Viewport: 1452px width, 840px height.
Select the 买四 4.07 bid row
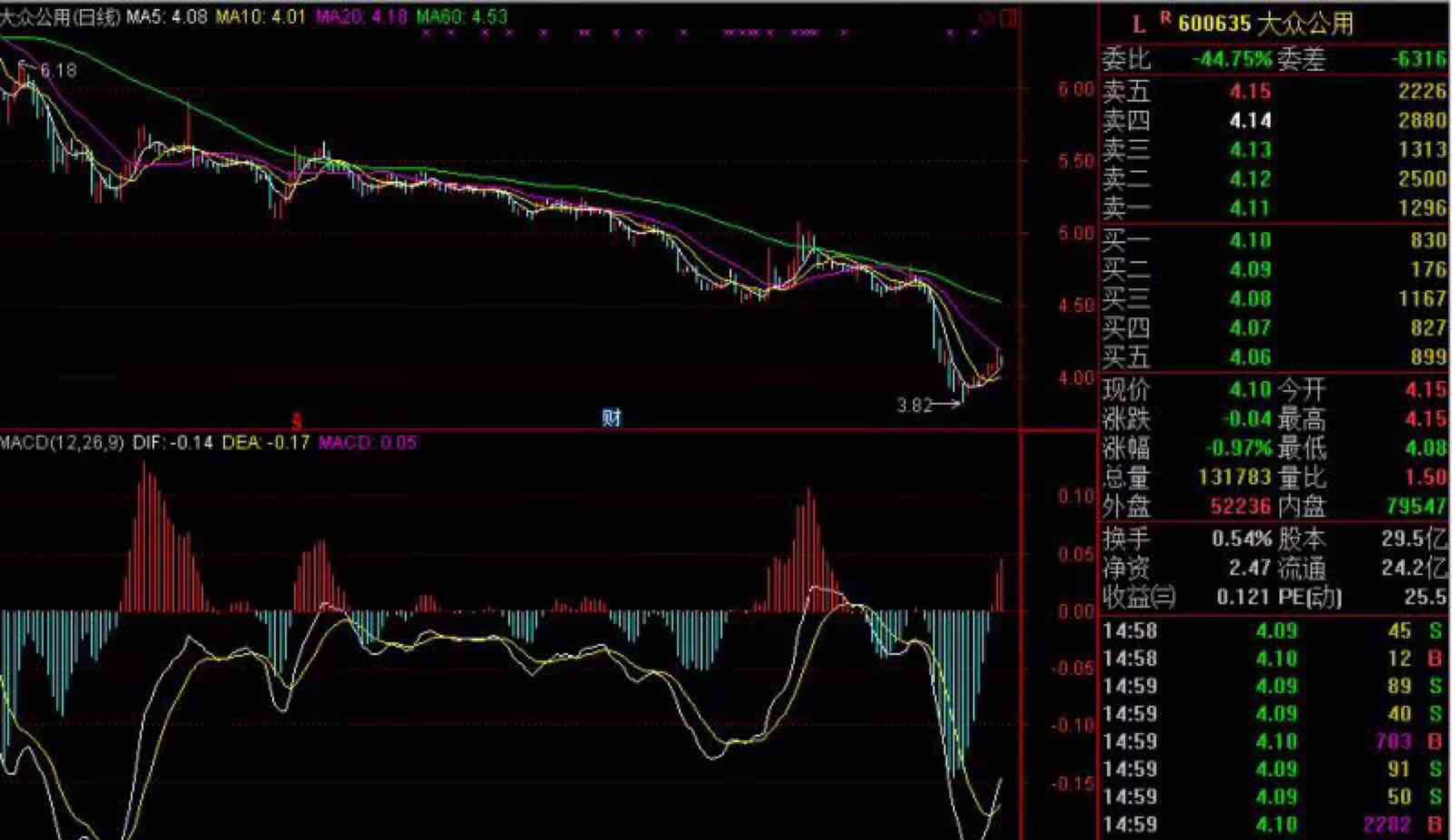[x=1275, y=328]
